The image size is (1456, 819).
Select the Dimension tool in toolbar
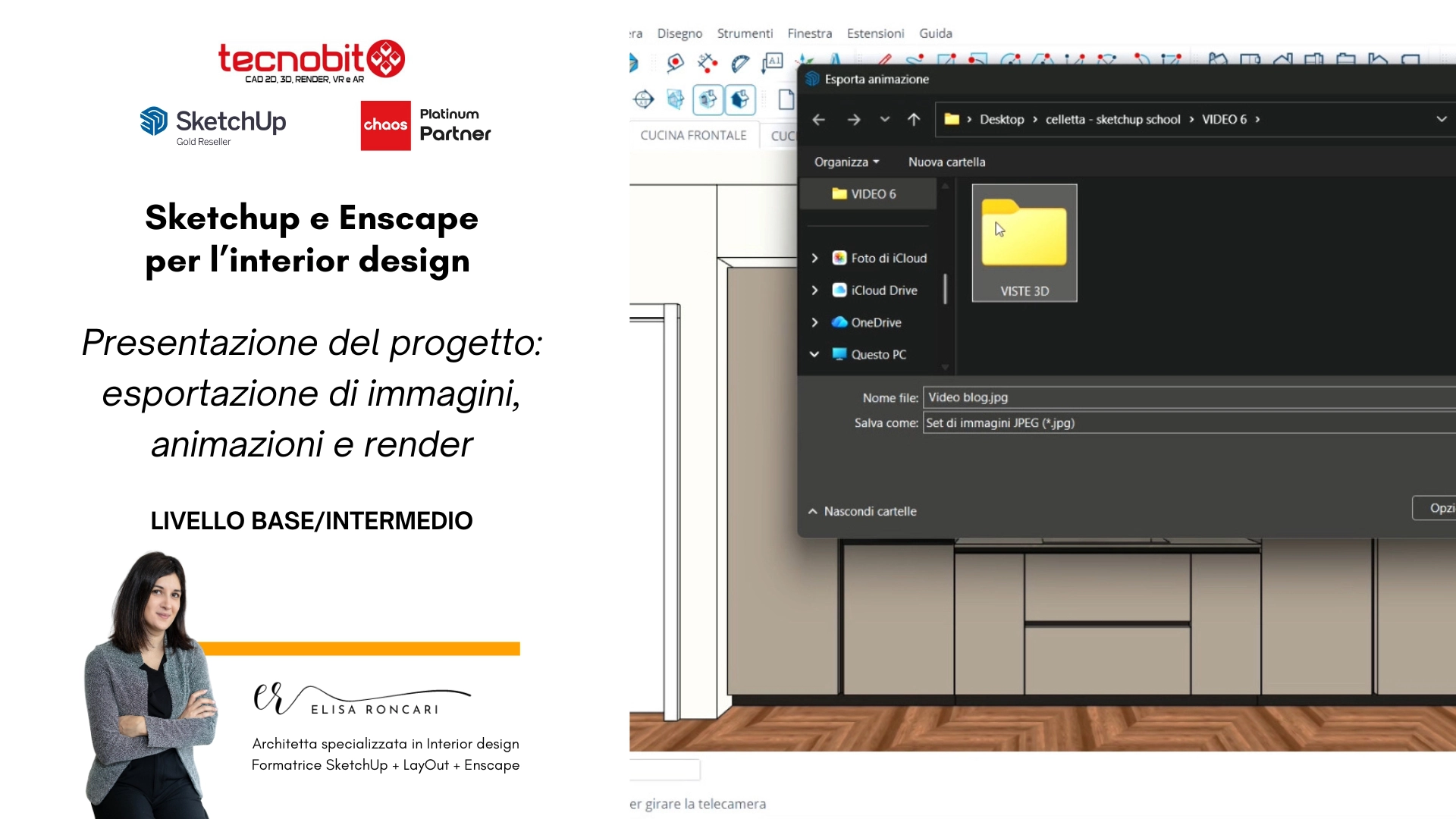coord(708,62)
